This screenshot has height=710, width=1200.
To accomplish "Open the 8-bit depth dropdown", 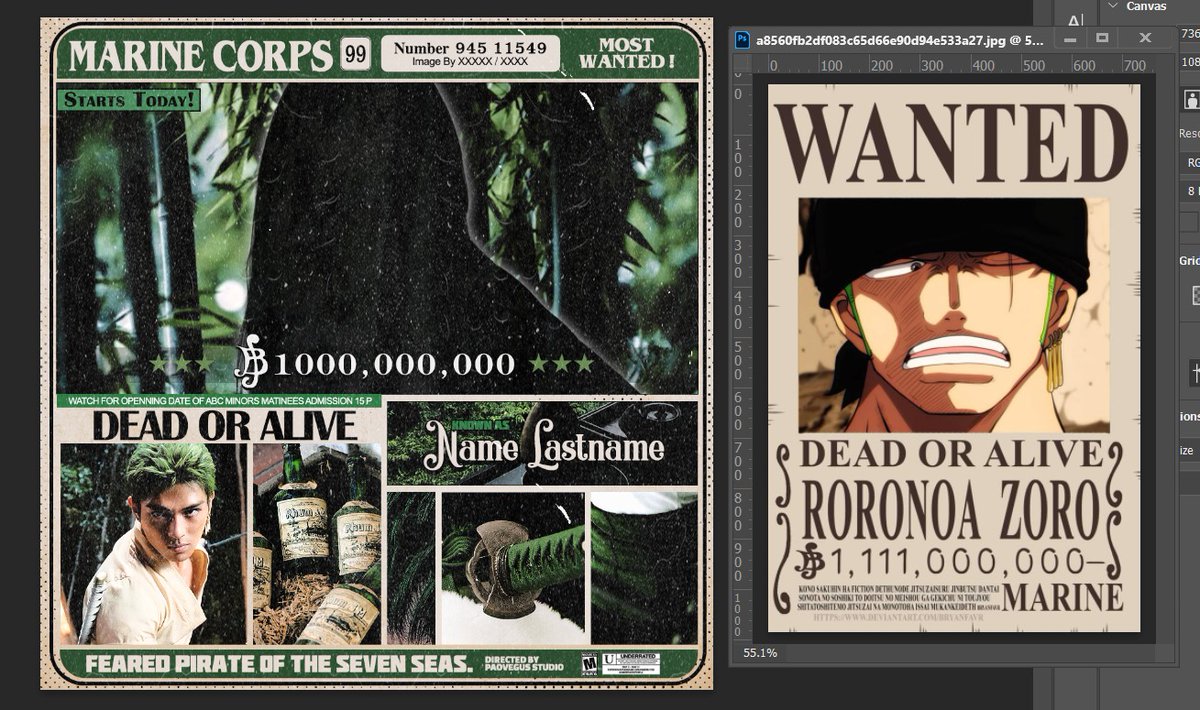I will pos(1191,191).
